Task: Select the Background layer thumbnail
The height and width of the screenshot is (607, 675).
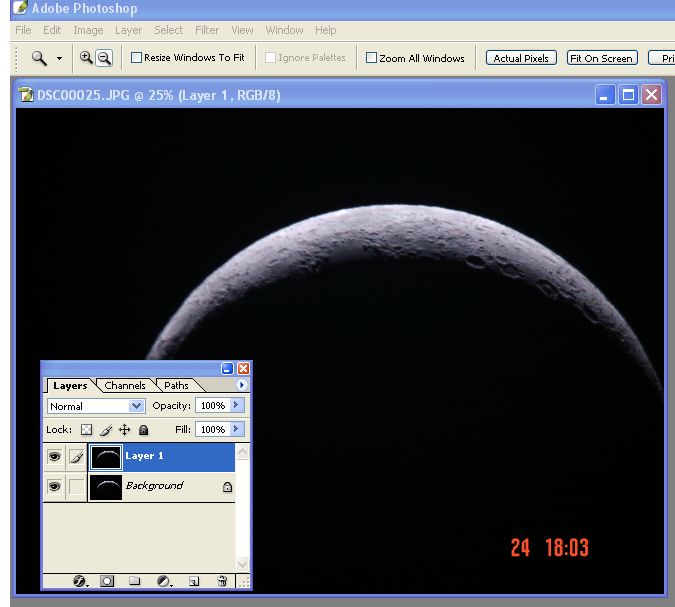Action: (106, 487)
